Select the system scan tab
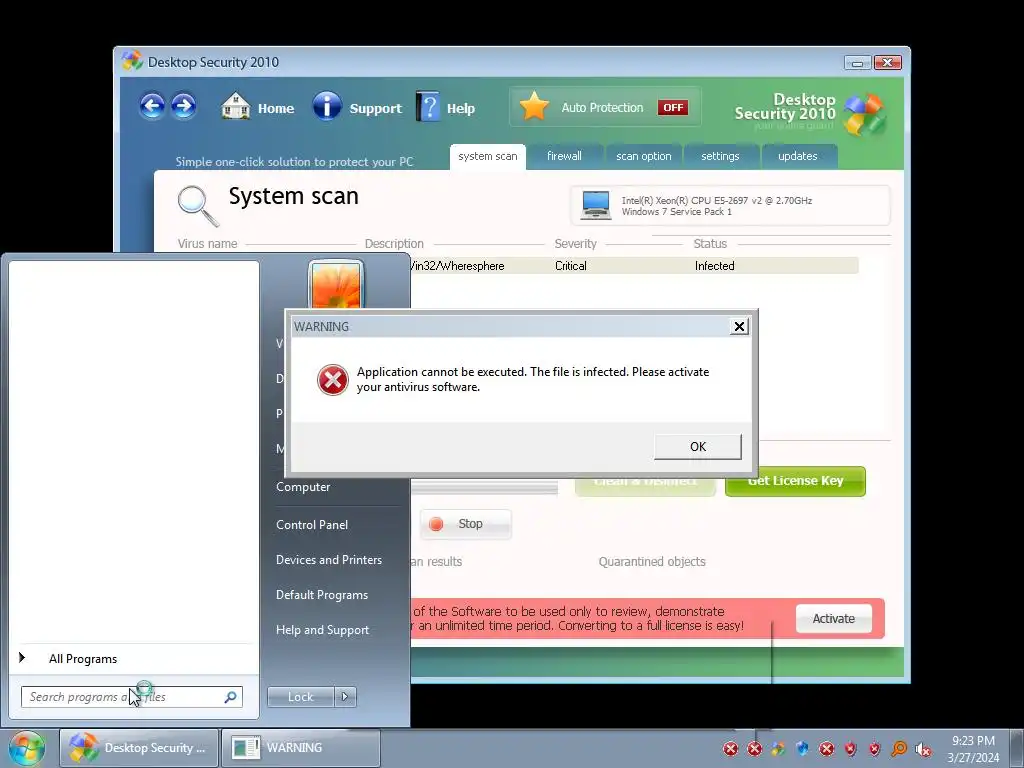This screenshot has width=1024, height=768. point(488,157)
